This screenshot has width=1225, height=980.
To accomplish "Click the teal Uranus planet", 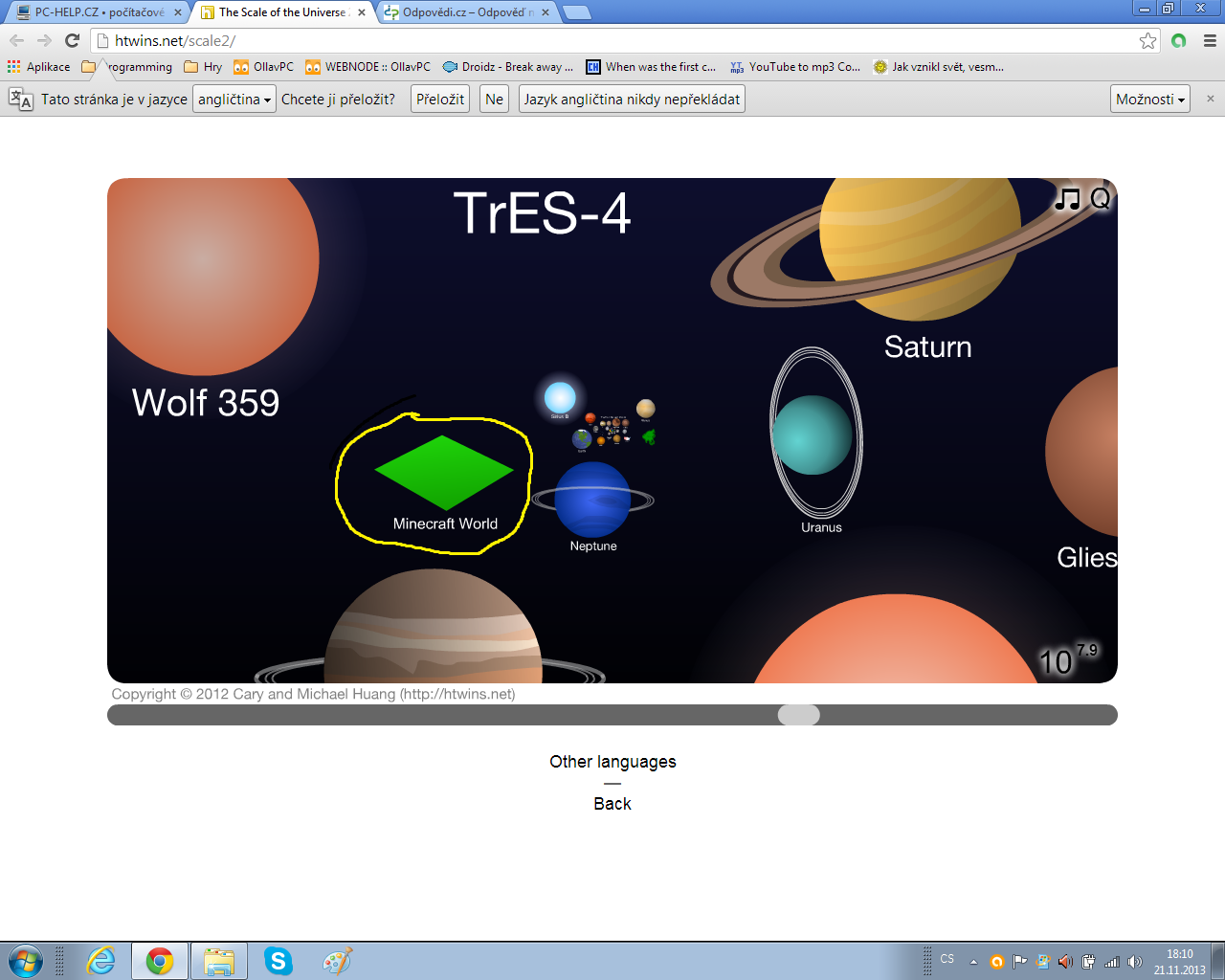I will tap(812, 434).
